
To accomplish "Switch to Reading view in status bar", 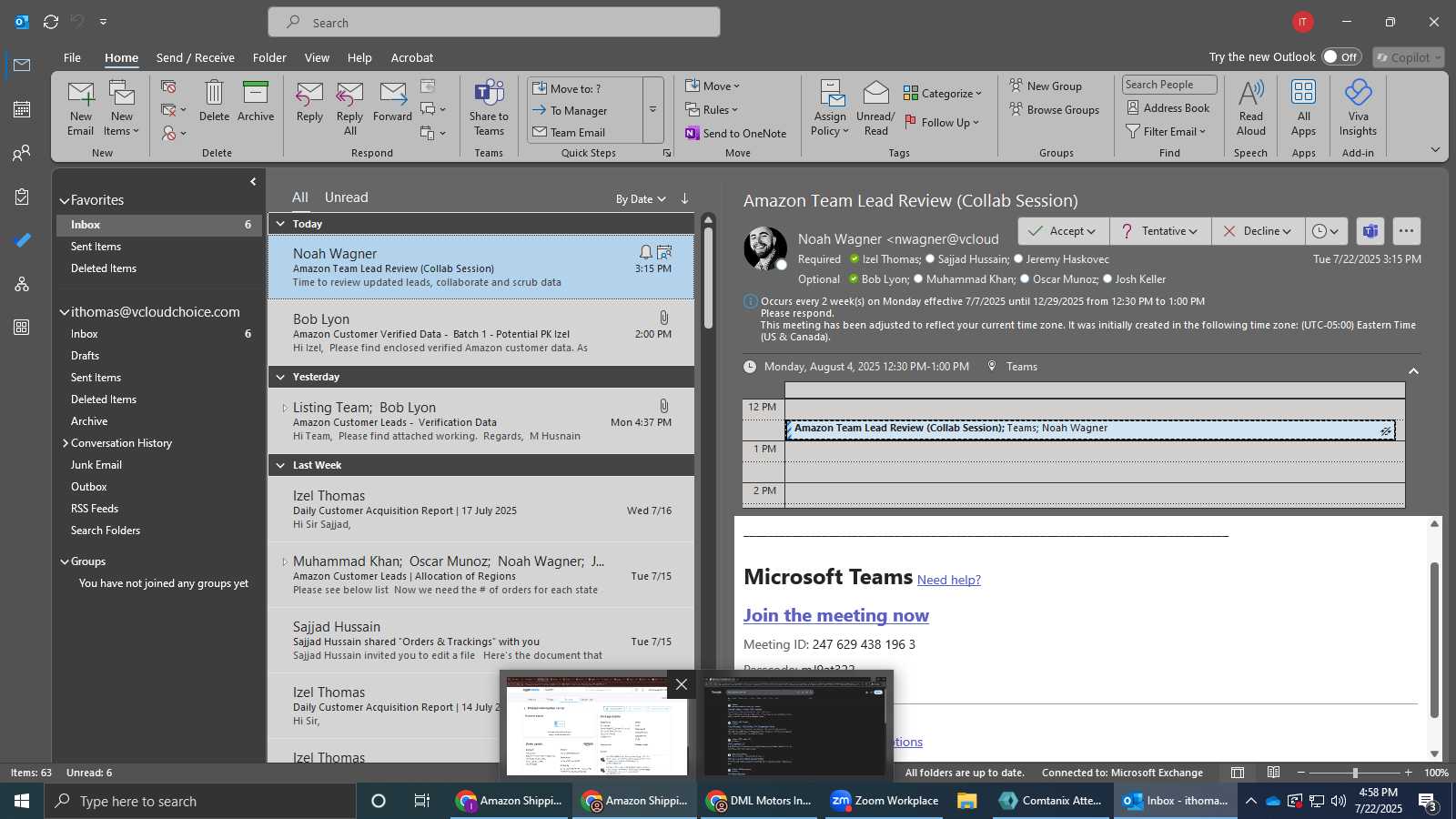I will click(x=1274, y=773).
